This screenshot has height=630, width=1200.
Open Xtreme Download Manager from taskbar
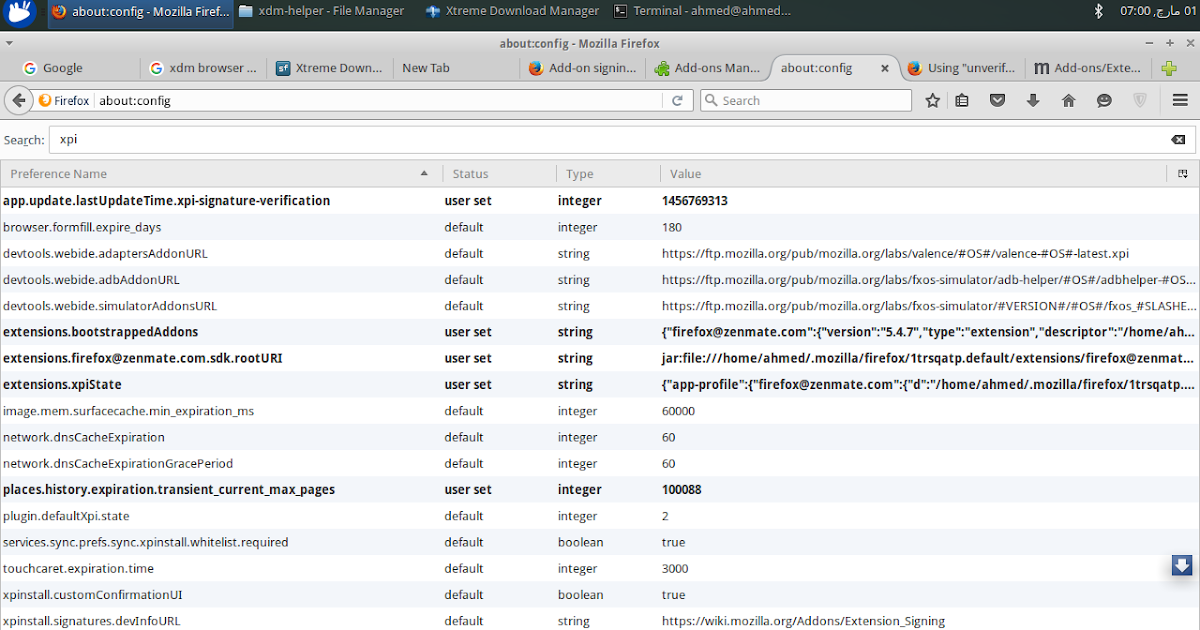pyautogui.click(x=510, y=11)
